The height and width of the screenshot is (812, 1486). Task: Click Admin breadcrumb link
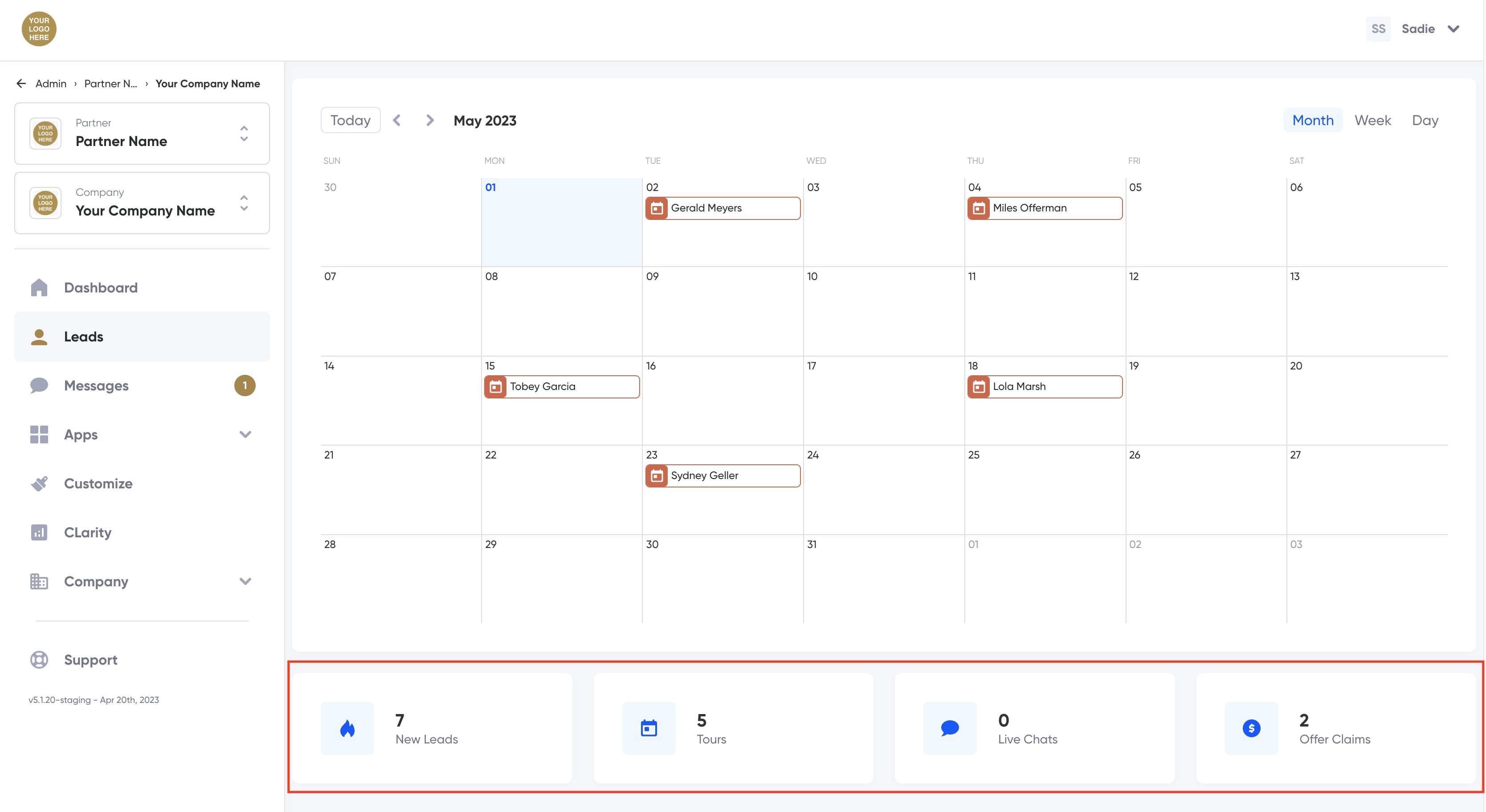point(51,84)
